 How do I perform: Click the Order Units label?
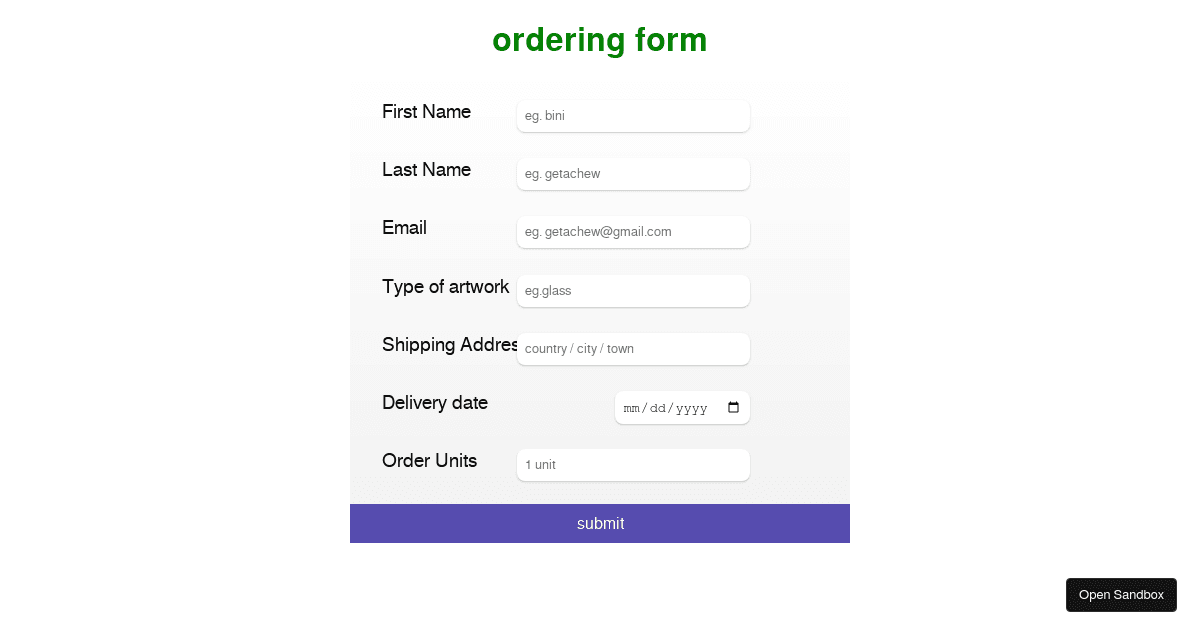[430, 460]
